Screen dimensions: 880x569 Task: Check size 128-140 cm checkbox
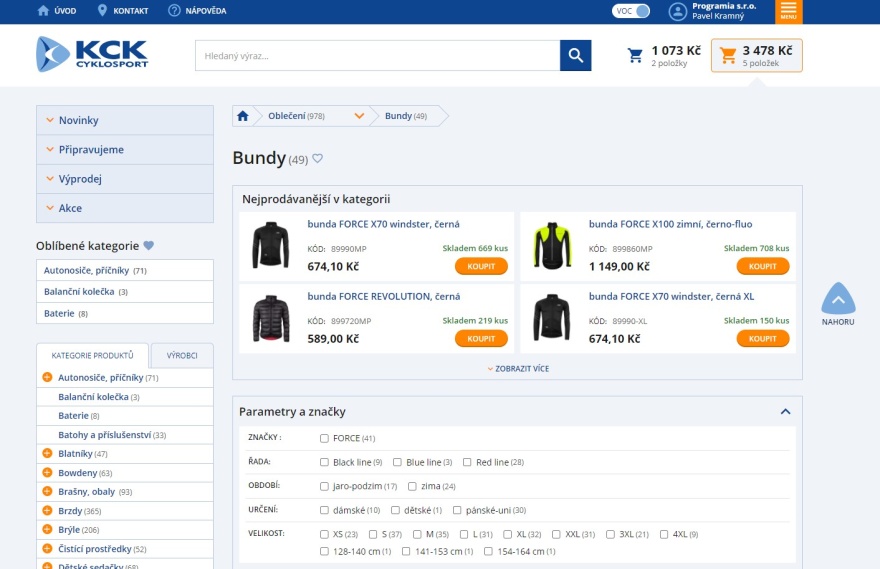click(324, 552)
